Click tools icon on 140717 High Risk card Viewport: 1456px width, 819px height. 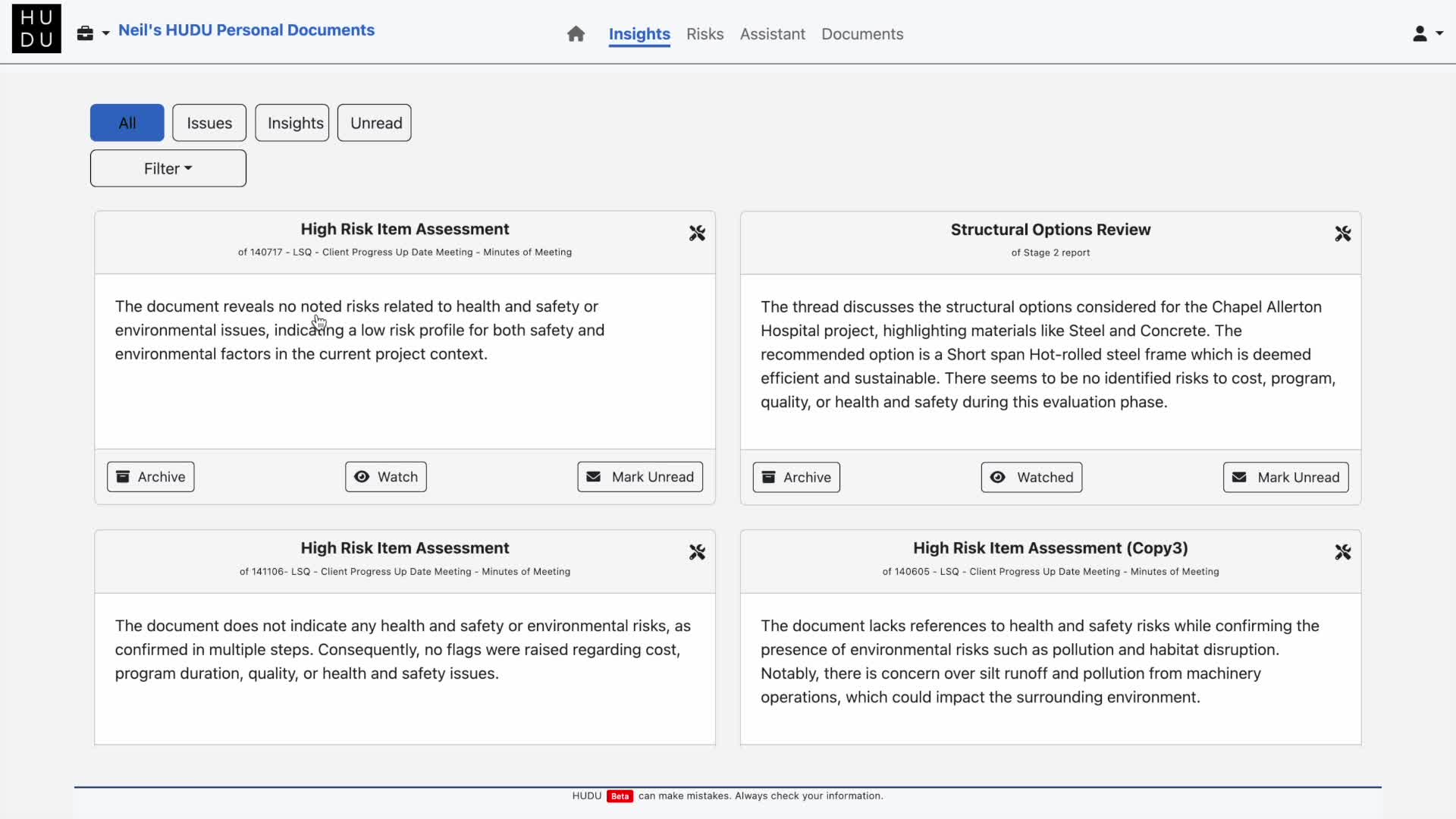pyautogui.click(x=697, y=233)
